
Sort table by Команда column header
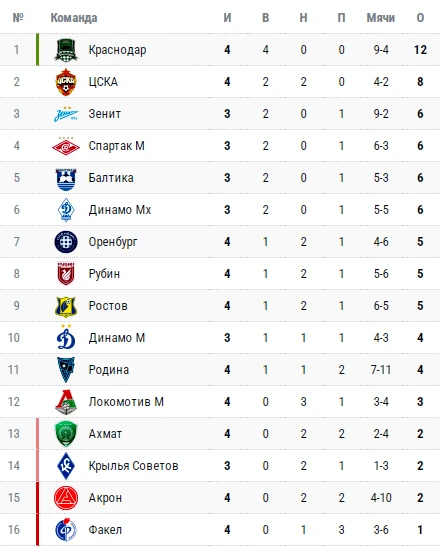tap(74, 18)
